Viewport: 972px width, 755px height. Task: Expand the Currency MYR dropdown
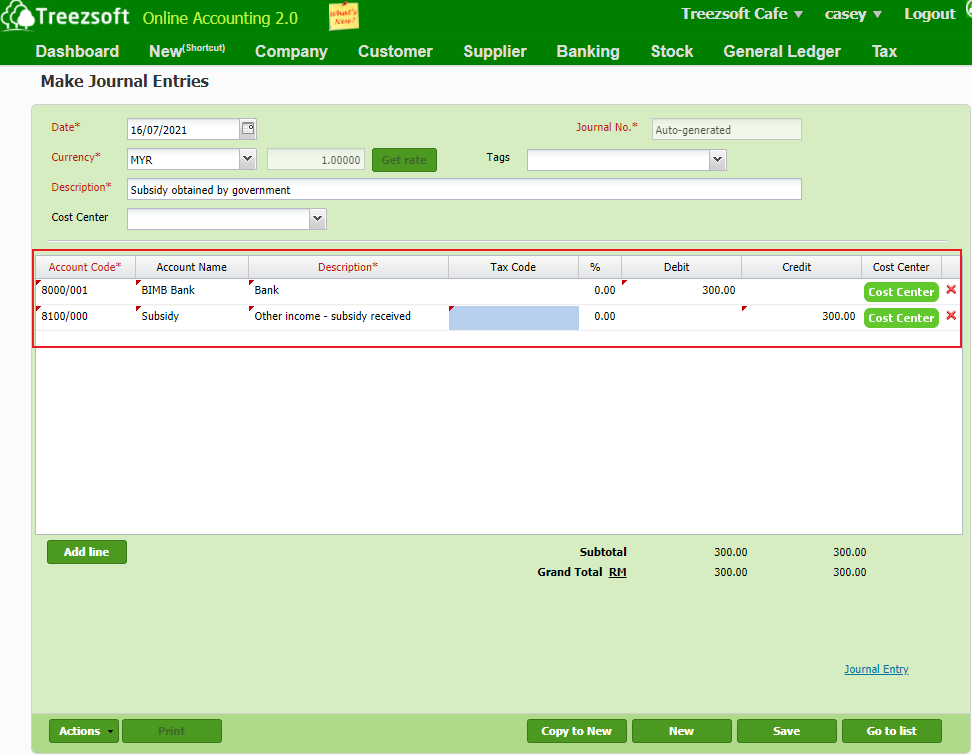[x=247, y=159]
